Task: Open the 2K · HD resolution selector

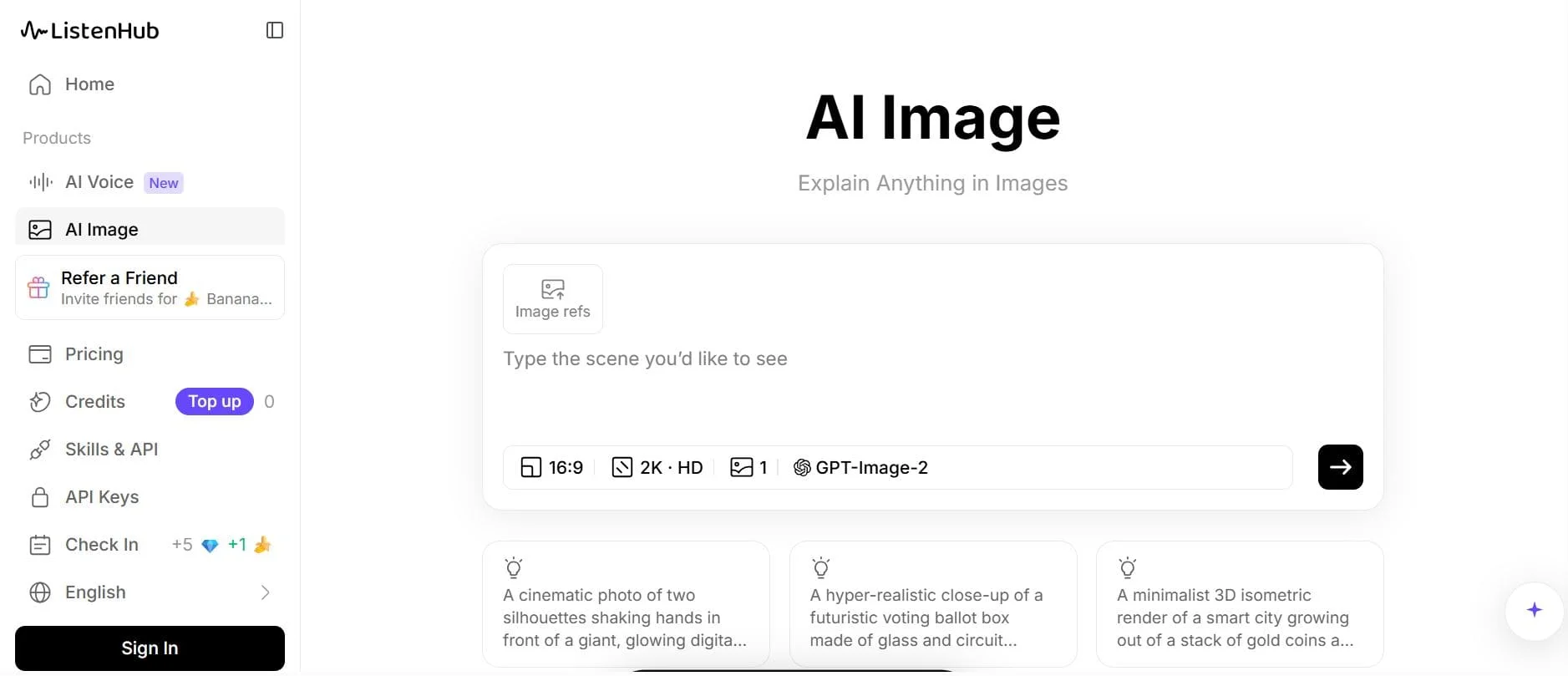Action: click(x=657, y=467)
